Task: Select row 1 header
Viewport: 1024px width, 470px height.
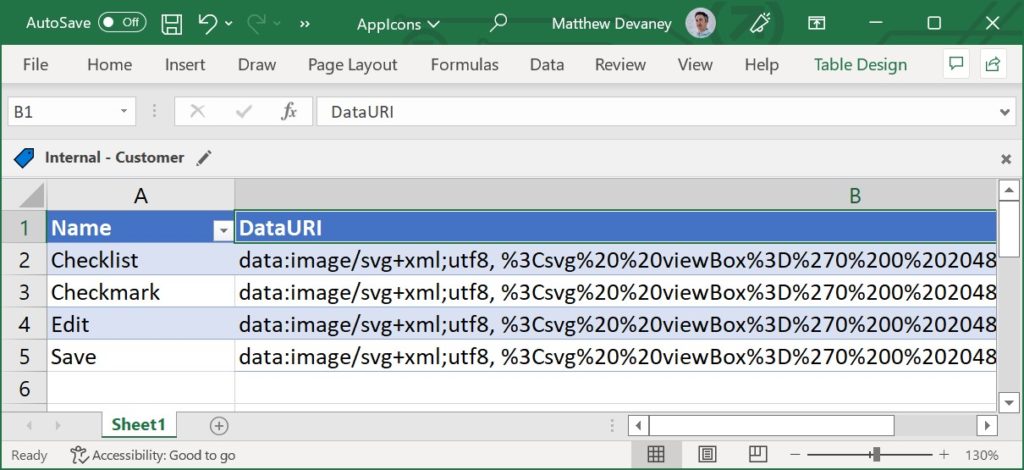Action: tap(24, 227)
